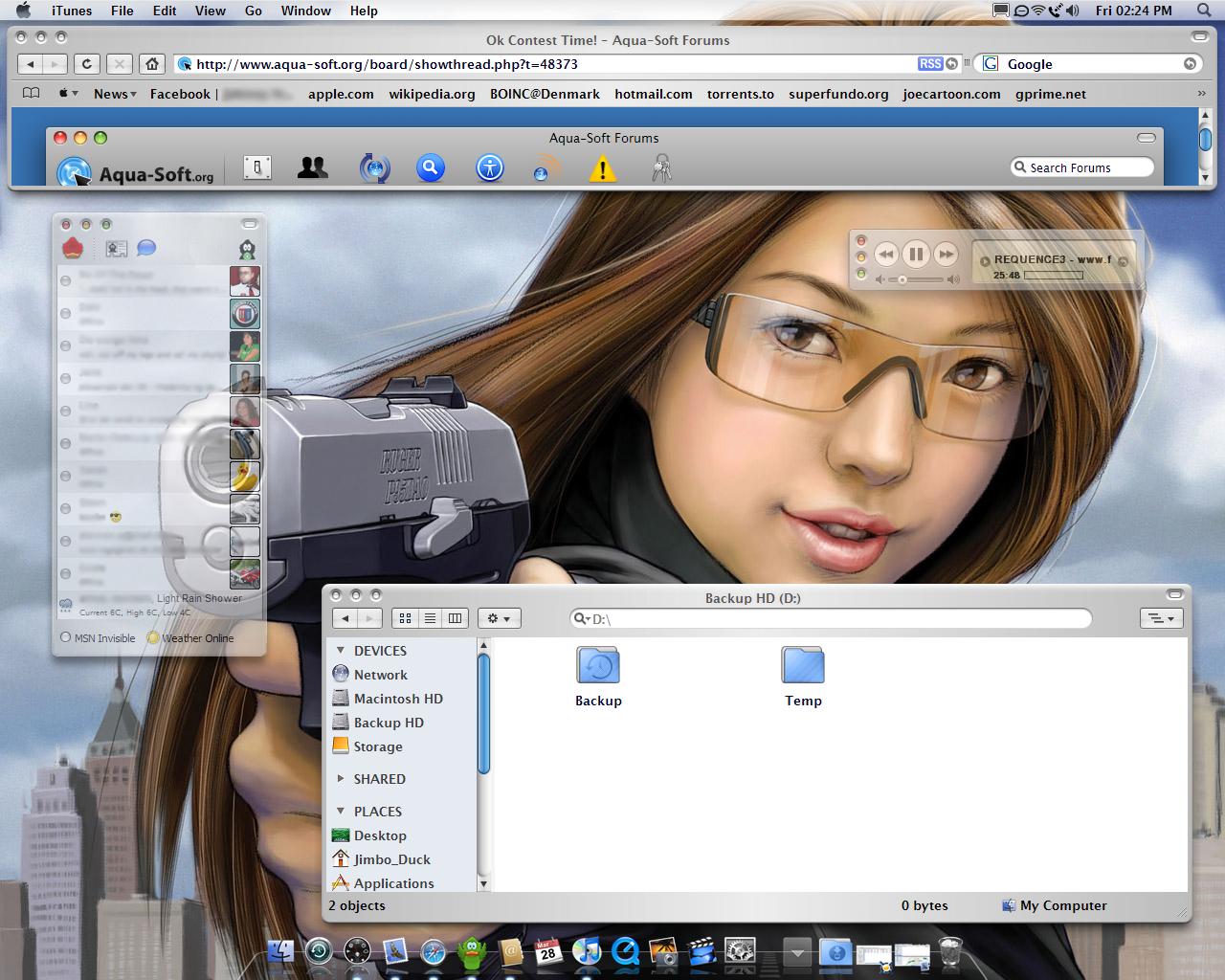1225x980 pixels.
Task: Select the Weather Online status option
Action: click(x=190, y=638)
